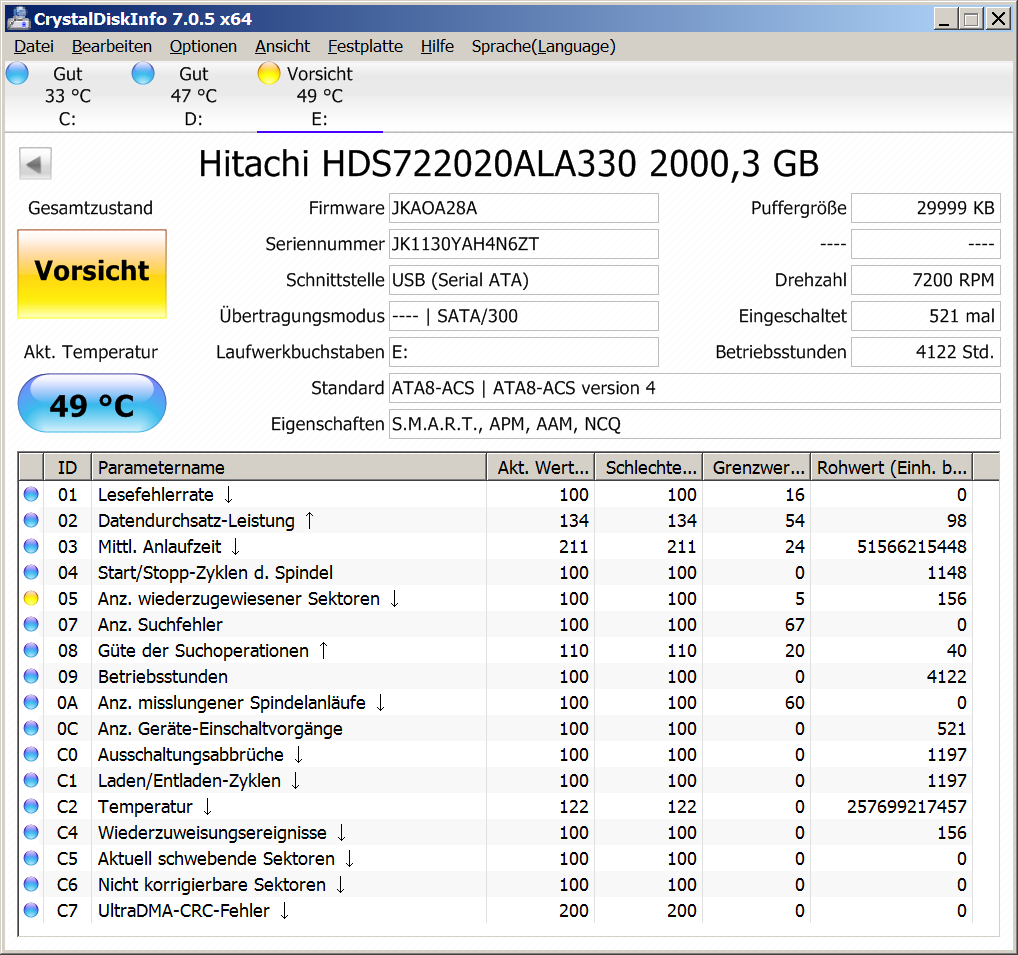Select the Parametername cell UltraDMA-CRC-Fehler
Screen dimensions: 1018x955
click(184, 910)
